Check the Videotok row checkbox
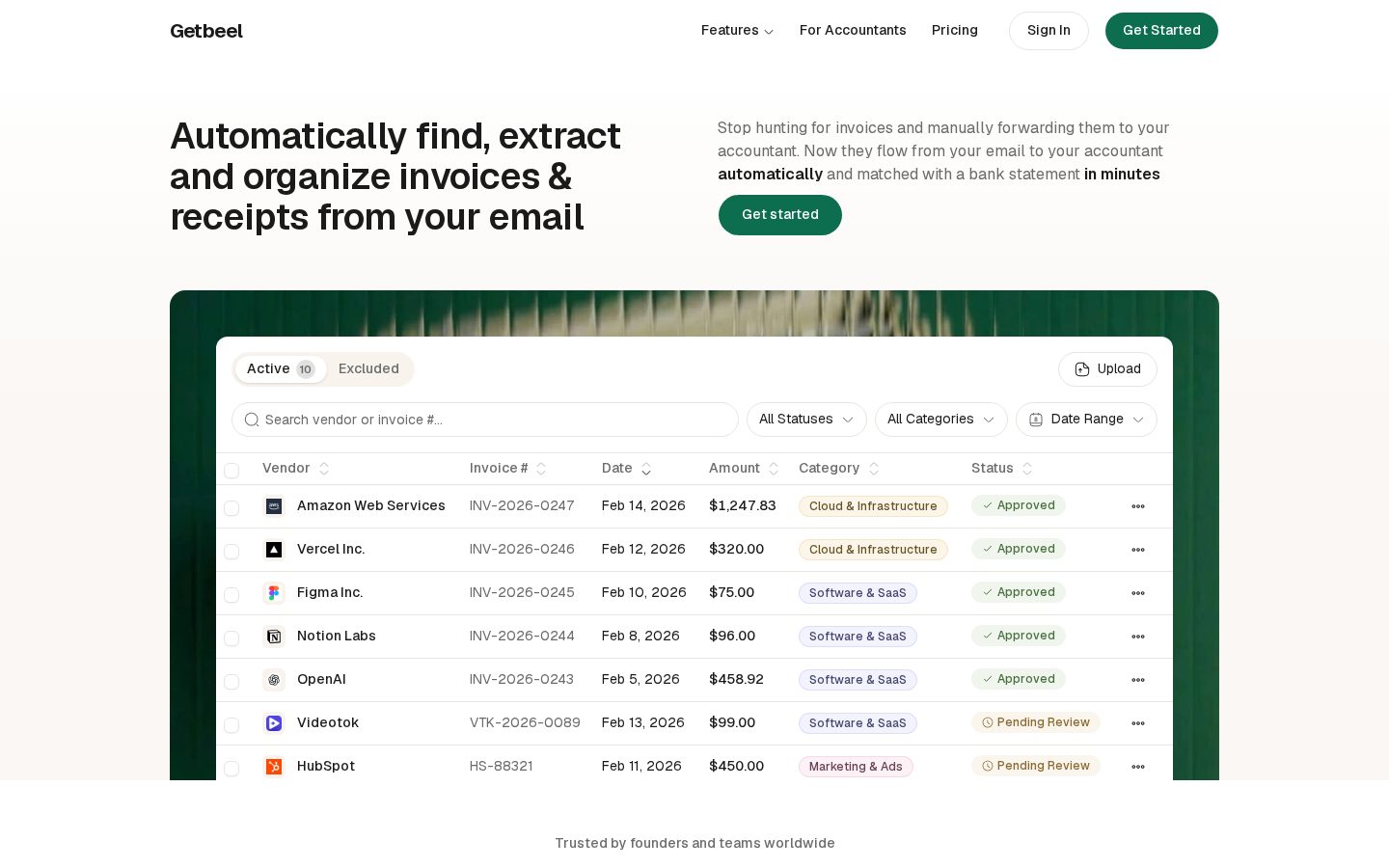1389x868 pixels. [231, 725]
